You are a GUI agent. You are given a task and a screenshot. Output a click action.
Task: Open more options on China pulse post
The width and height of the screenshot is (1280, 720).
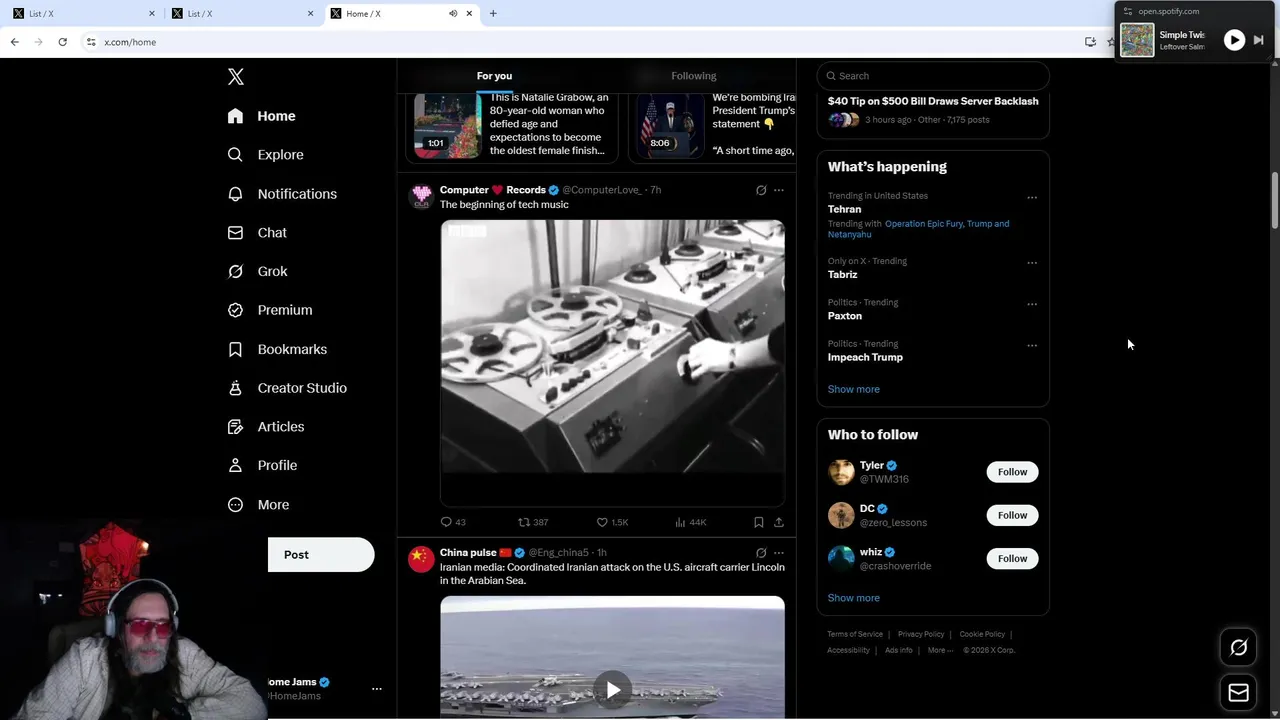click(x=779, y=553)
